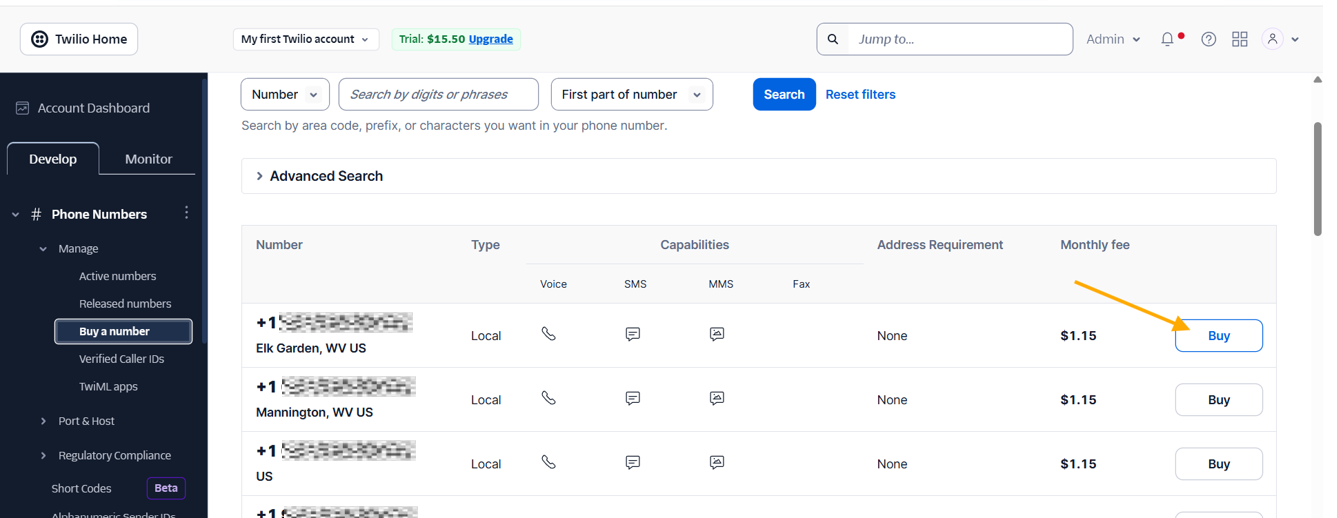
Task: Open Active numbers in sidebar
Action: (117, 276)
